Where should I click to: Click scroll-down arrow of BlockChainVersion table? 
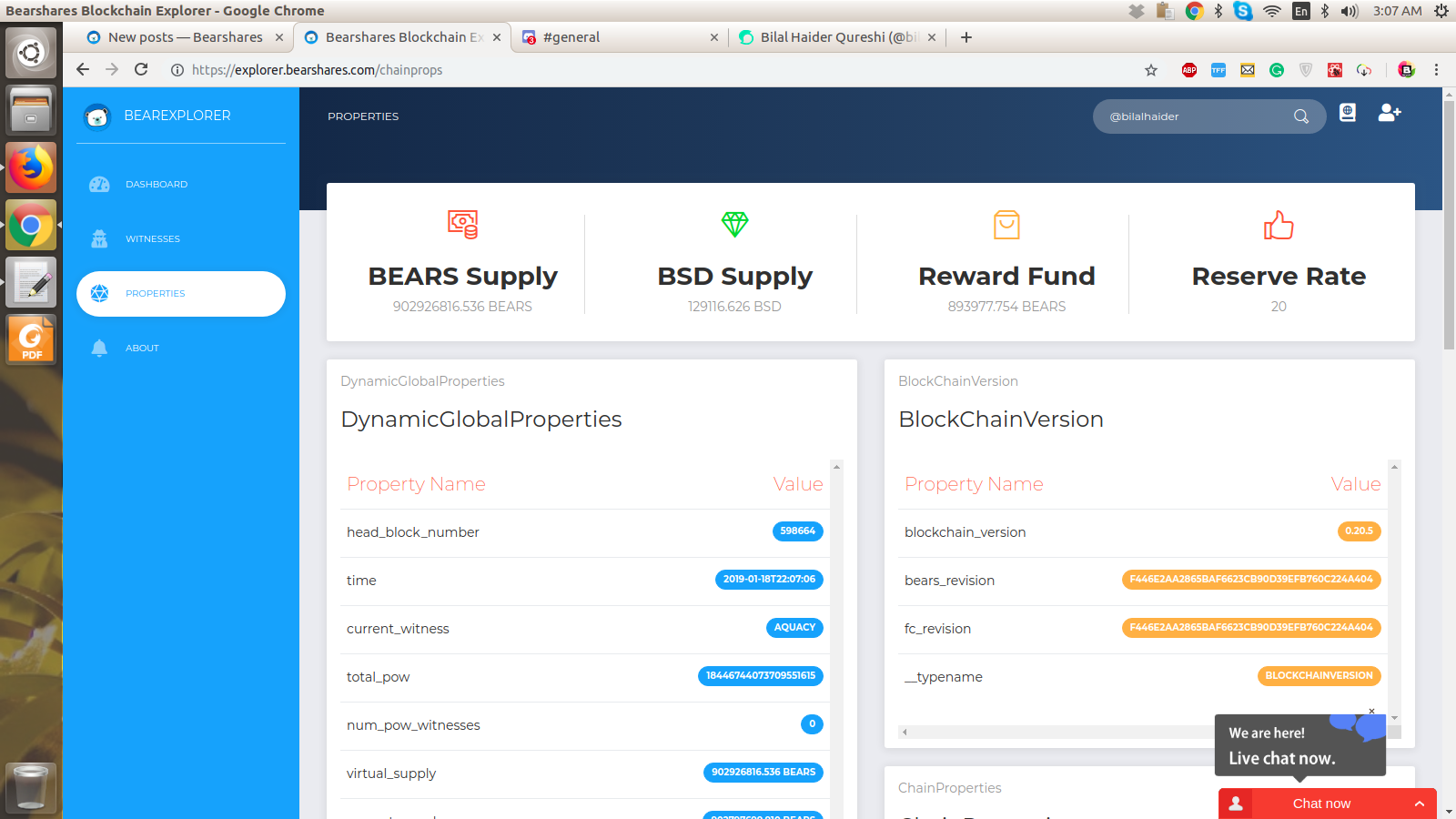1394,718
